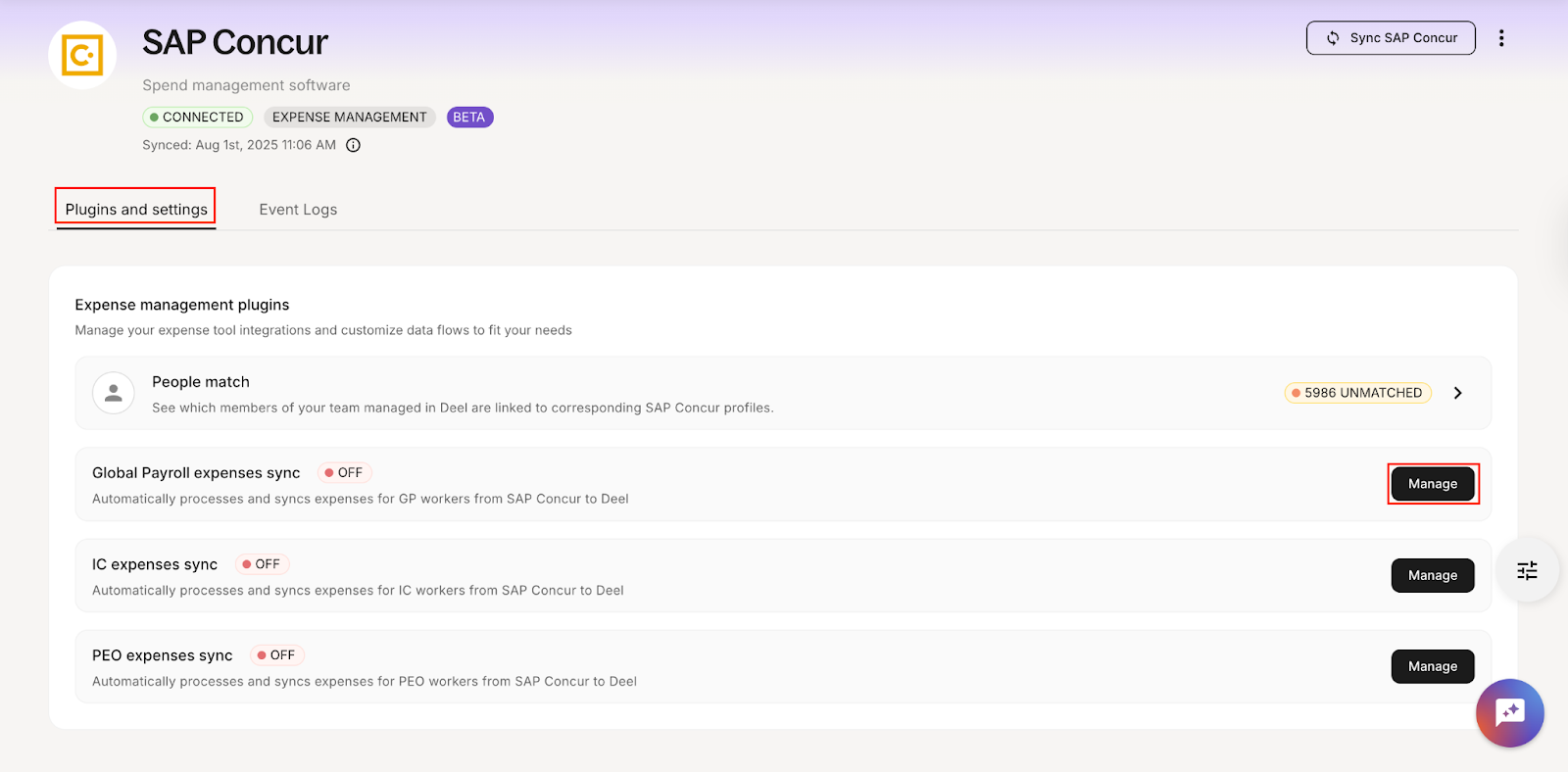Click the IC expenses OFF status badge
Image resolution: width=1568 pixels, height=772 pixels.
262,564
